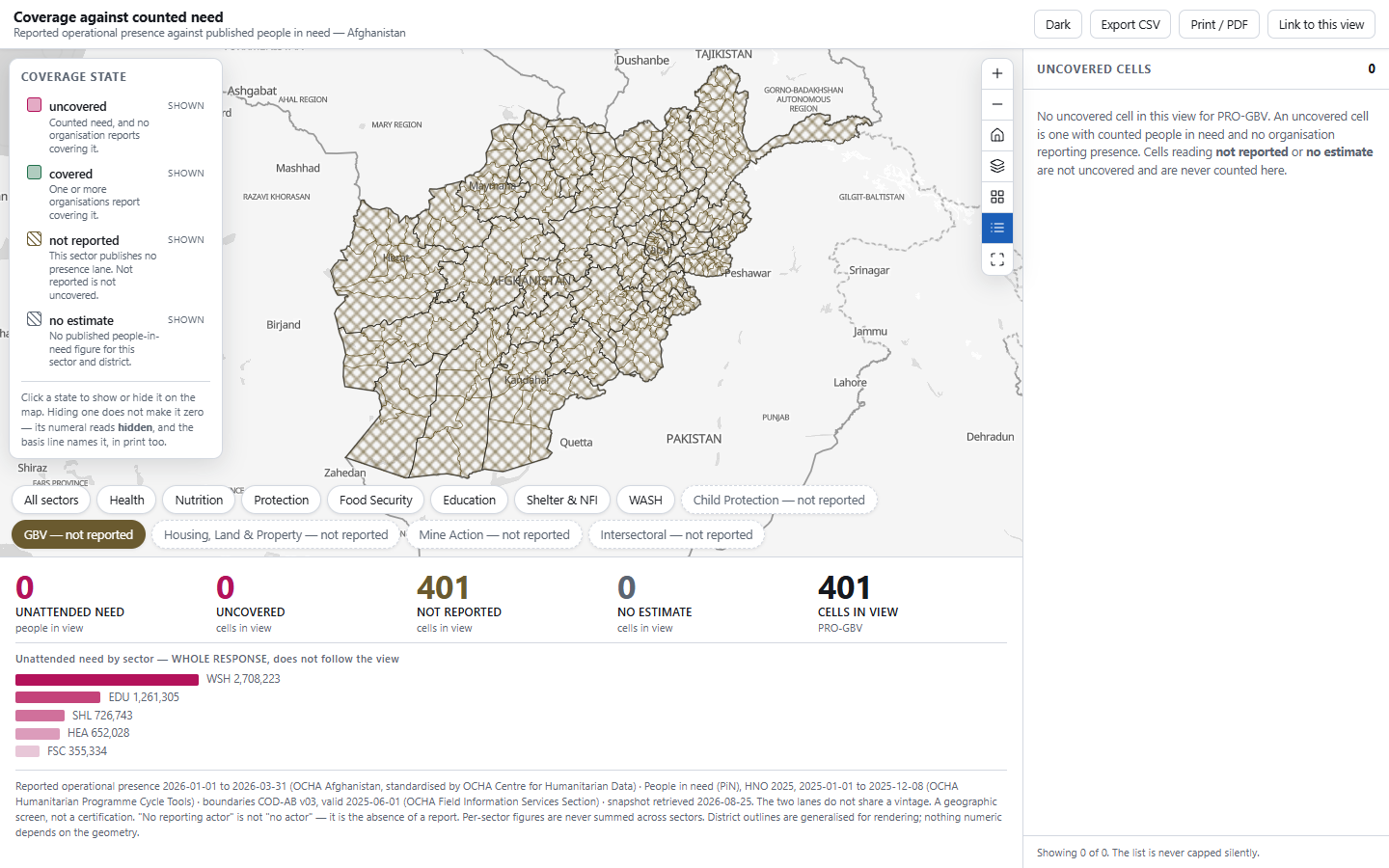1389x868 pixels.
Task: Open the grid tiles map tool
Action: pyautogui.click(x=997, y=197)
